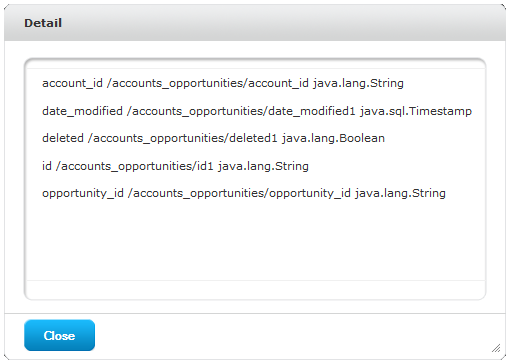Click the Detail dialog title

(x=43, y=23)
